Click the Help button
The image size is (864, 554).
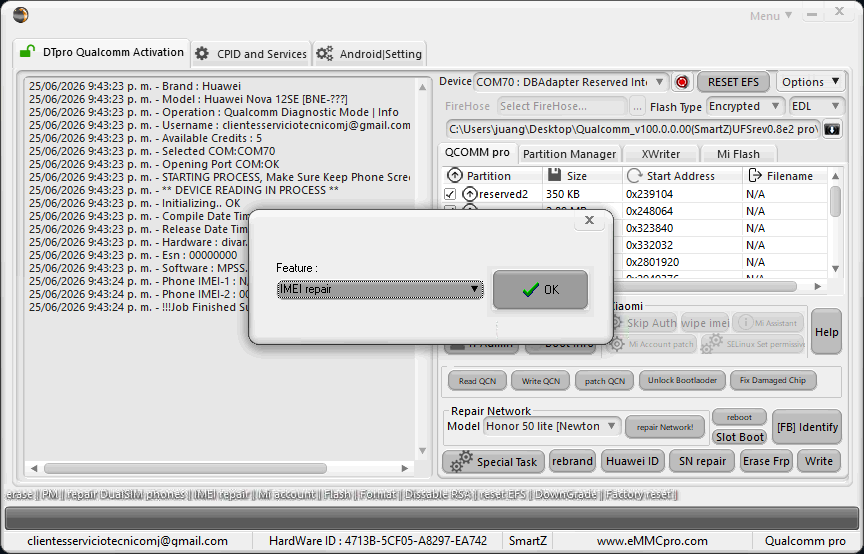pyautogui.click(x=827, y=332)
